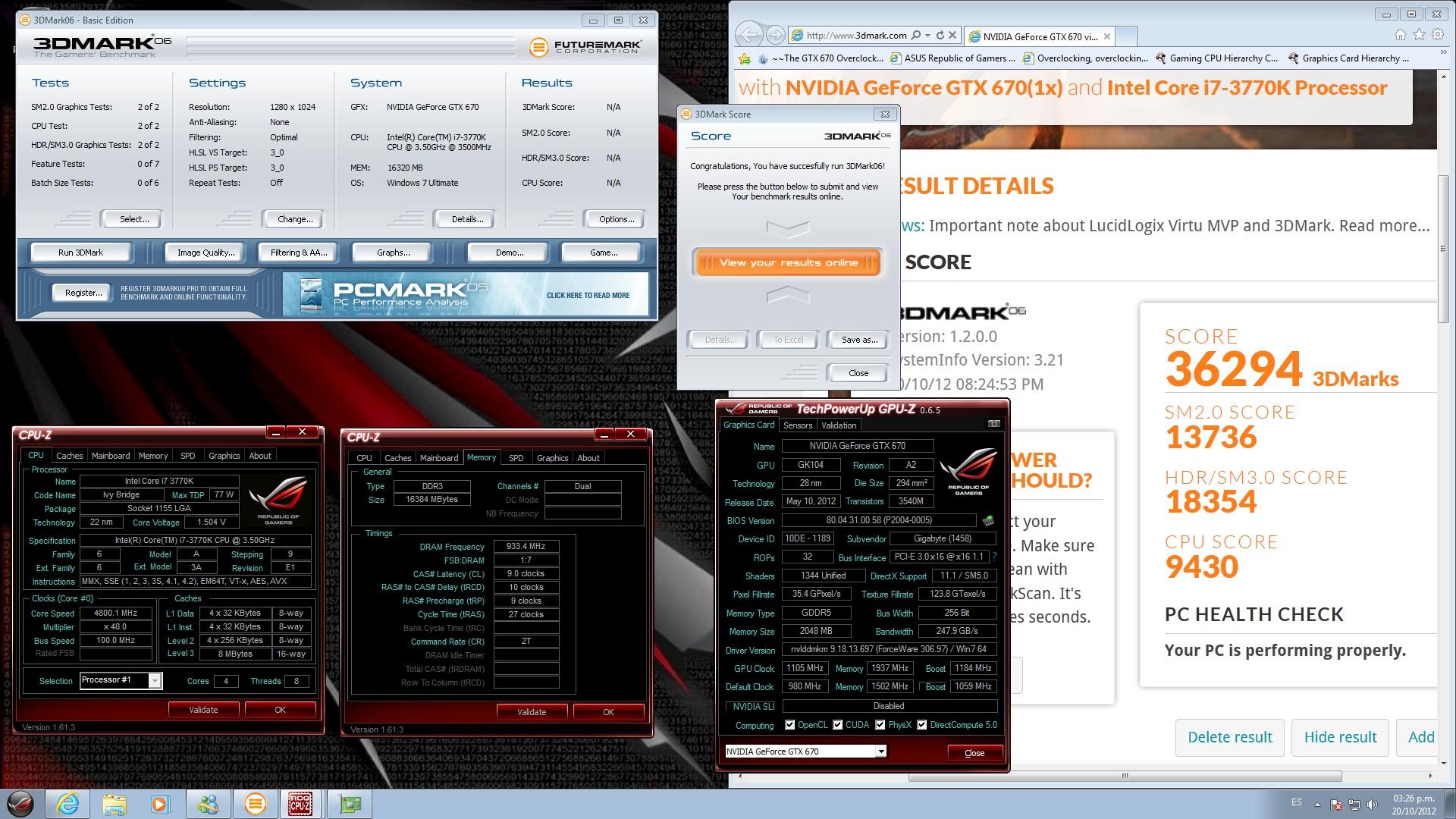
Task: Open the SPD tab in the memory CPU-Z window
Action: coord(516,458)
